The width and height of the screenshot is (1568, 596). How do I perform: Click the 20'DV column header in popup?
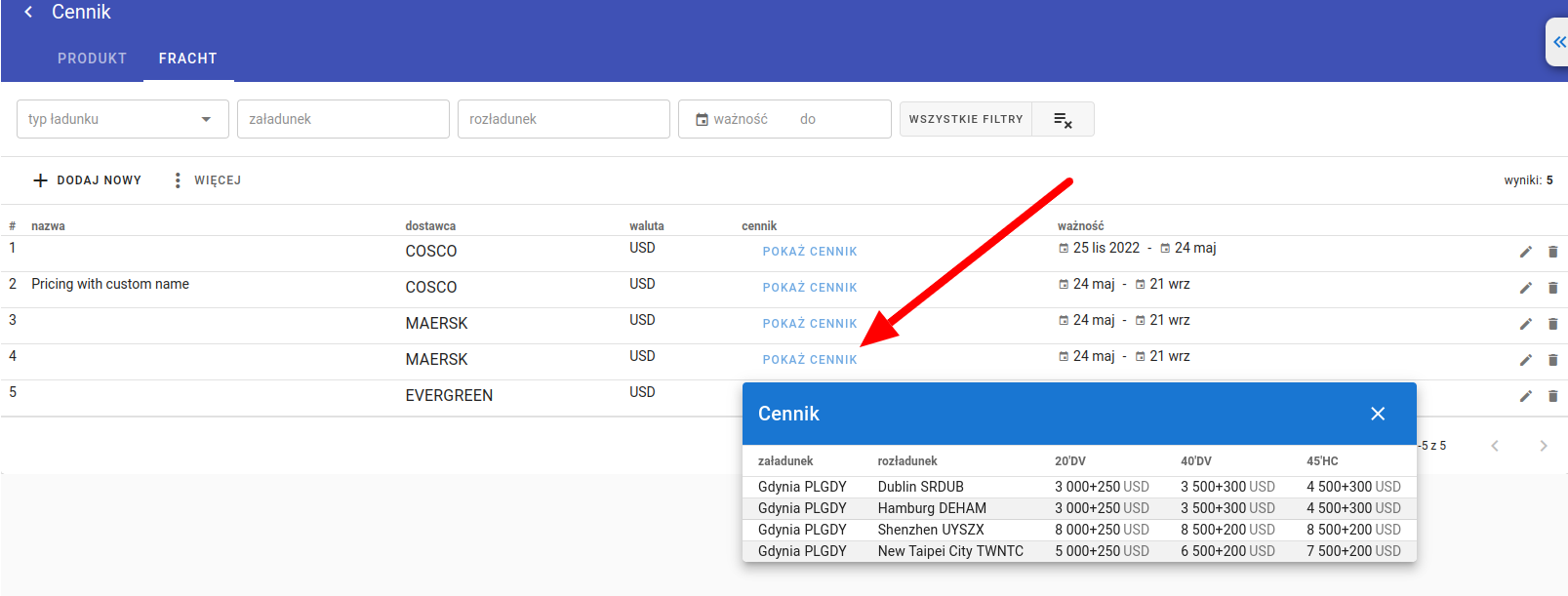pos(1069,461)
